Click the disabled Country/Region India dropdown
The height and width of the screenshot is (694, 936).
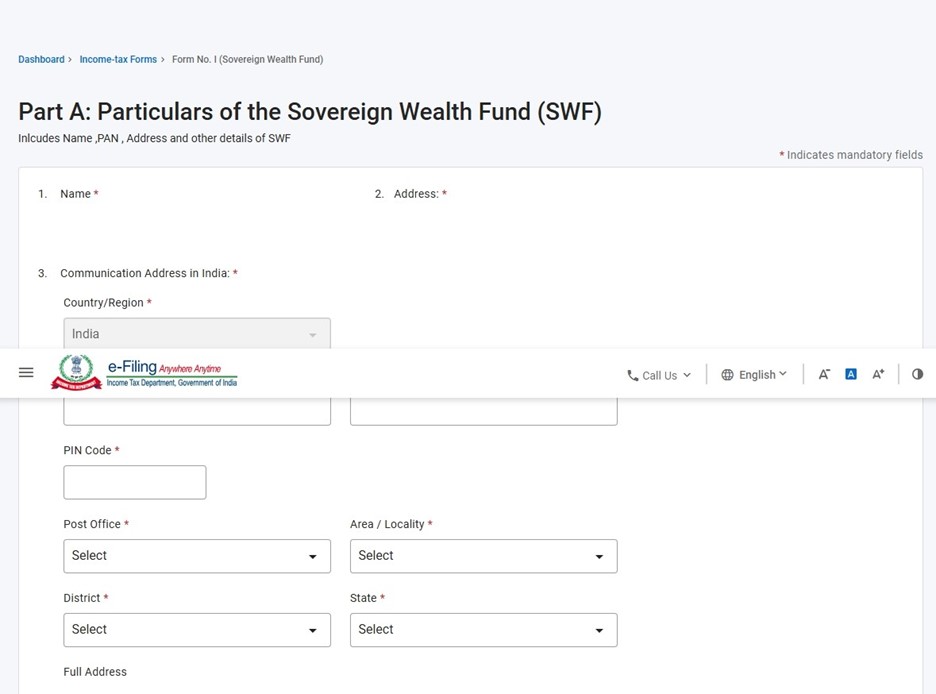[197, 333]
